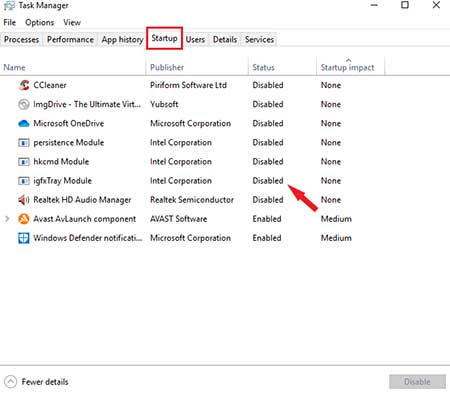Select the Windows Defender notificati... entry
This screenshot has width=450, height=397.
[x=88, y=238]
